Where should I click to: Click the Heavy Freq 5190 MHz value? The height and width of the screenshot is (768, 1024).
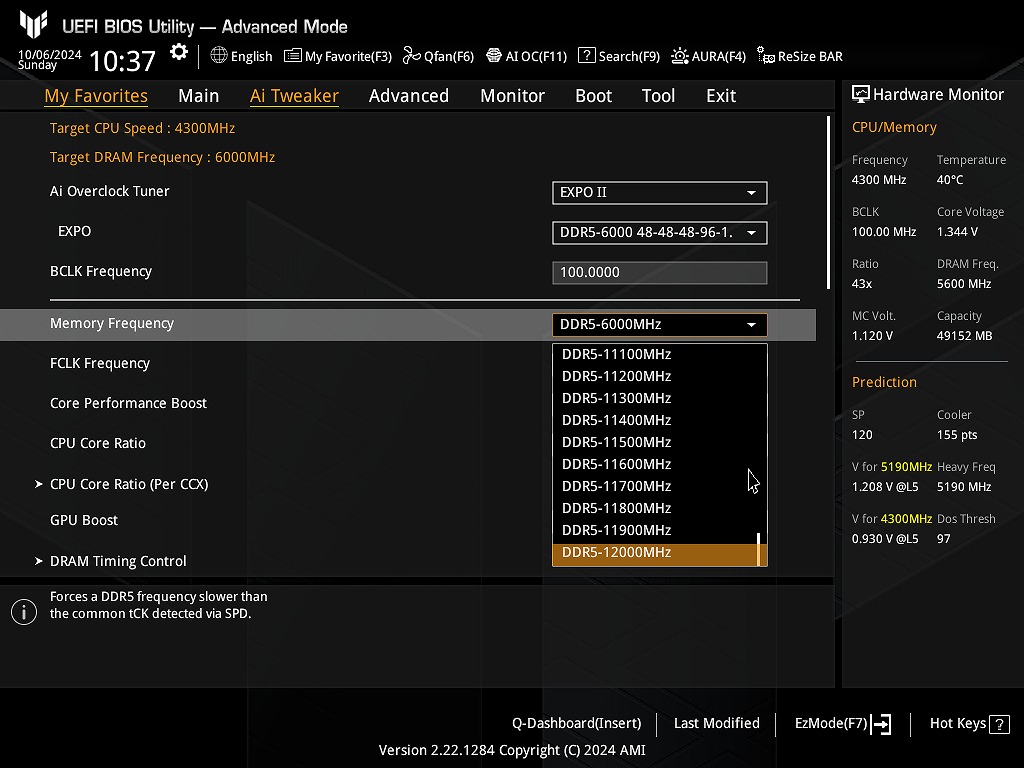(x=964, y=487)
